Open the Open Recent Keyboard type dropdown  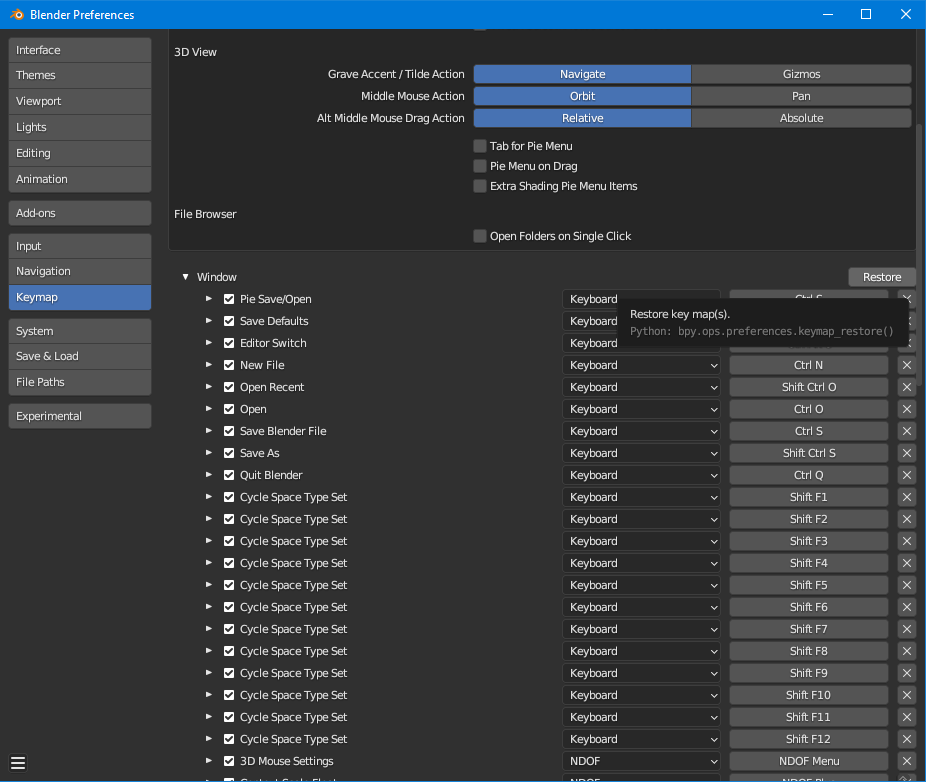pos(641,387)
